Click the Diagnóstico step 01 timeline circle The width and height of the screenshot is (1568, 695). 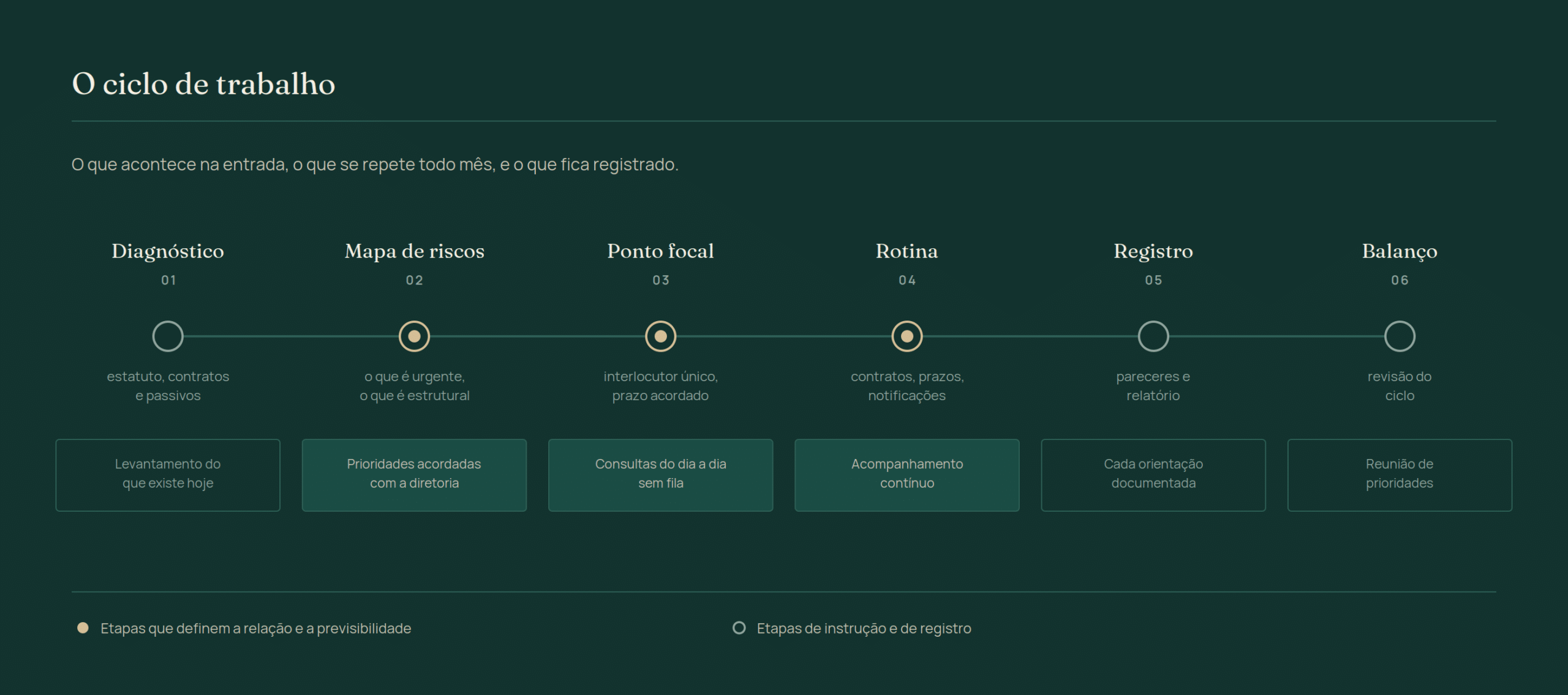[168, 336]
